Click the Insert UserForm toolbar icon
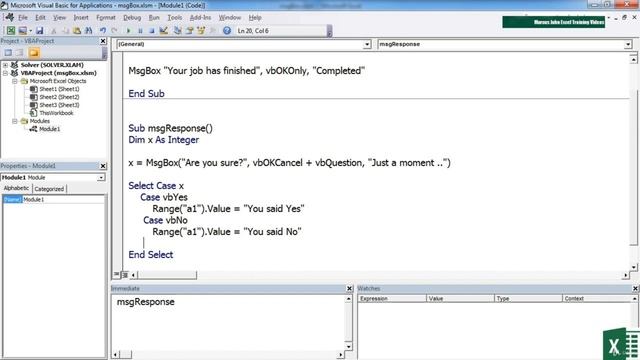The height and width of the screenshot is (360, 640). pyautogui.click(x=22, y=31)
